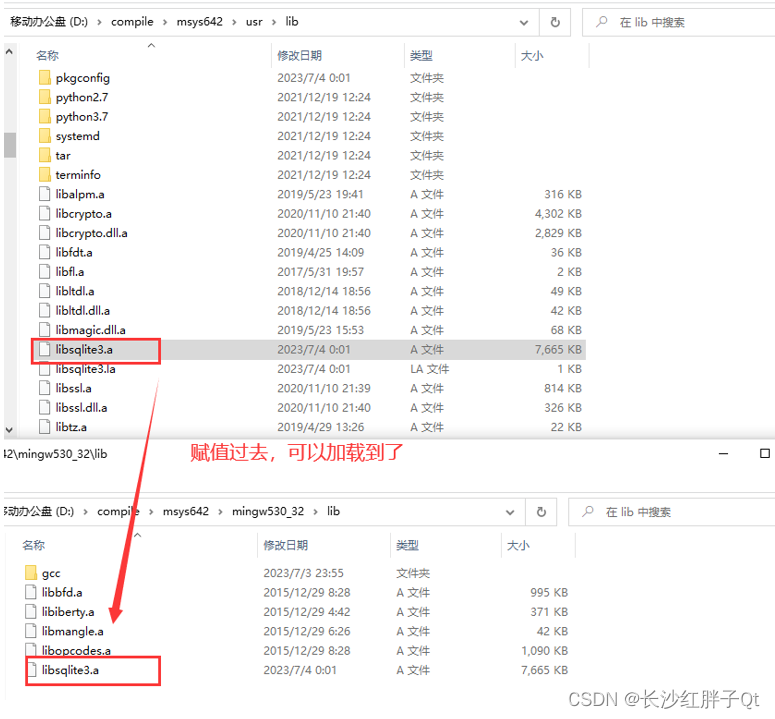Click the libtz.a file icon
The height and width of the screenshot is (719, 775).
click(x=44, y=427)
